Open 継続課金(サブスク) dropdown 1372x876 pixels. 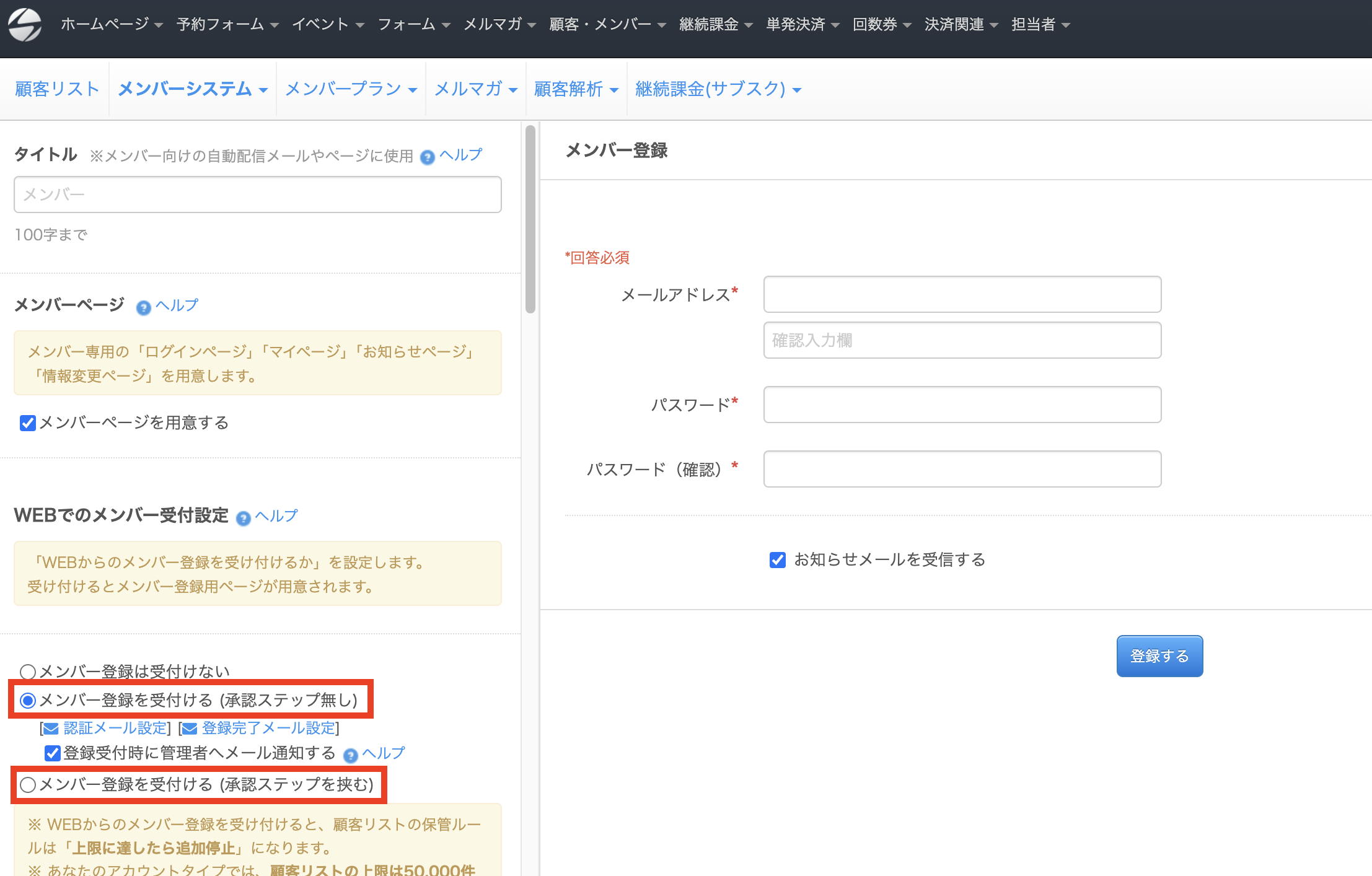click(x=718, y=89)
